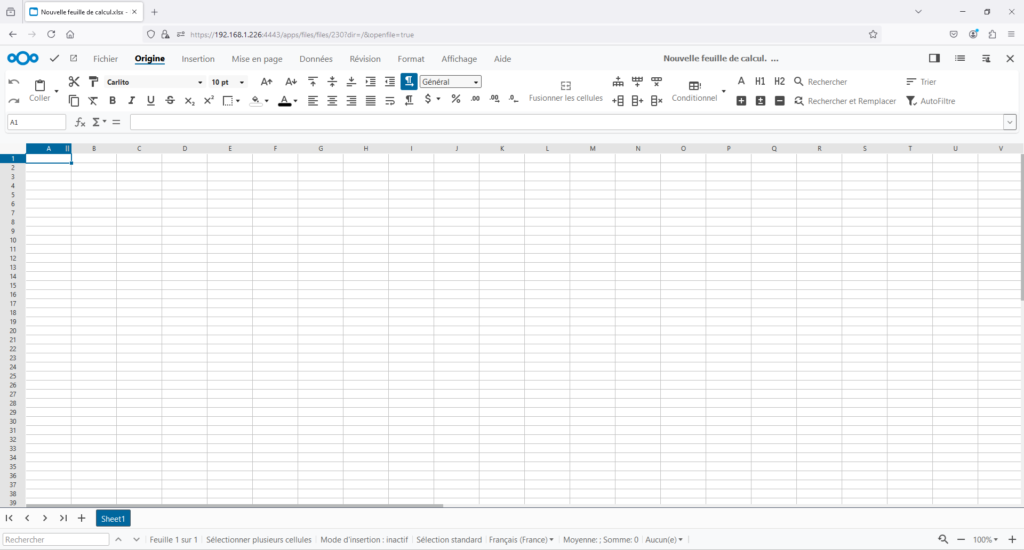The width and height of the screenshot is (1024, 550).
Task: Open font color dropdown arrow
Action: pos(295,101)
